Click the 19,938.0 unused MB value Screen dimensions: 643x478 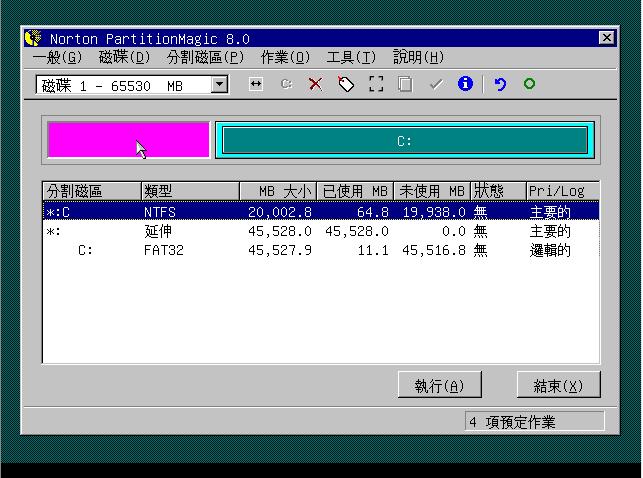point(434,212)
